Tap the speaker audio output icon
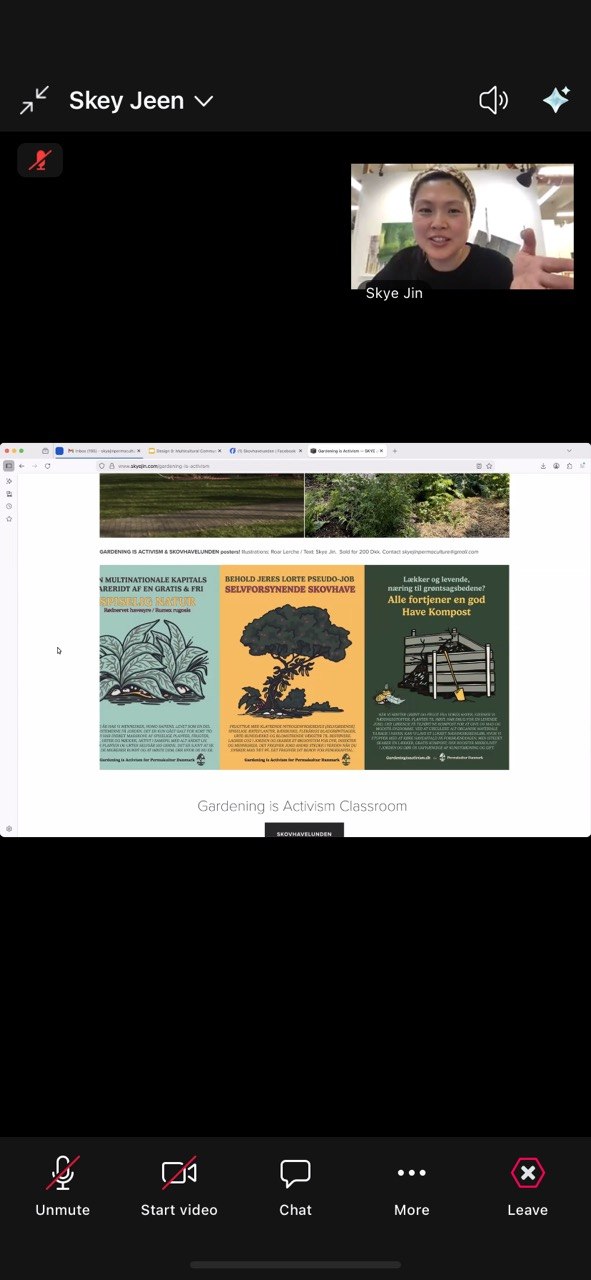This screenshot has width=591, height=1280. tap(494, 100)
